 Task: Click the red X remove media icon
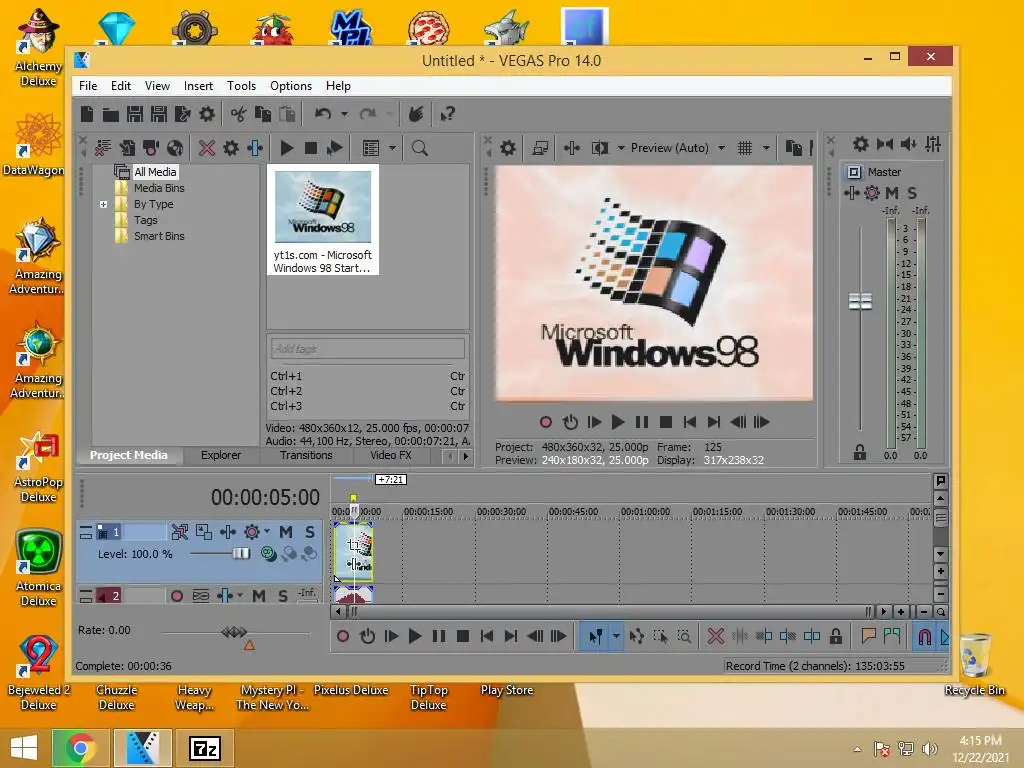pos(206,148)
